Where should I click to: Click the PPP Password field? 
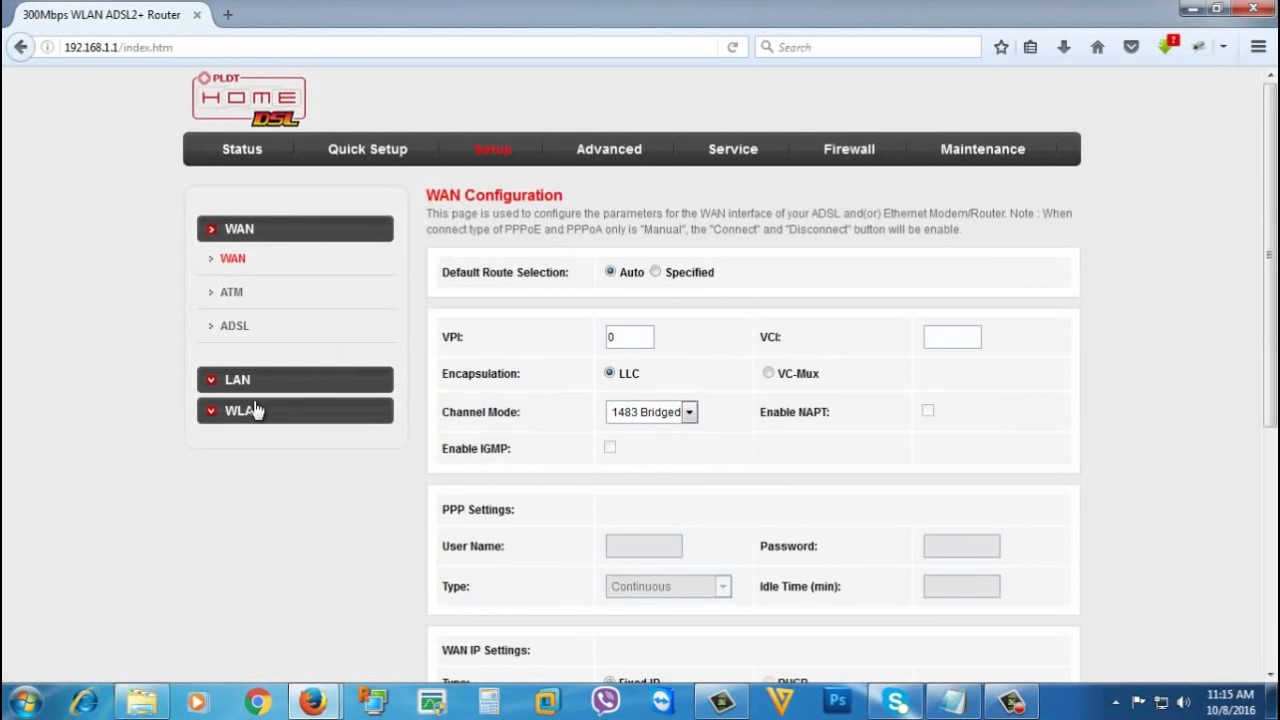[x=962, y=546]
